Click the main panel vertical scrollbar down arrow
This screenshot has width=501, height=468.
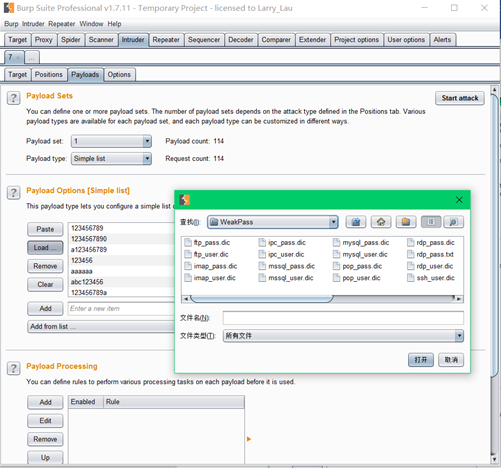(494, 459)
